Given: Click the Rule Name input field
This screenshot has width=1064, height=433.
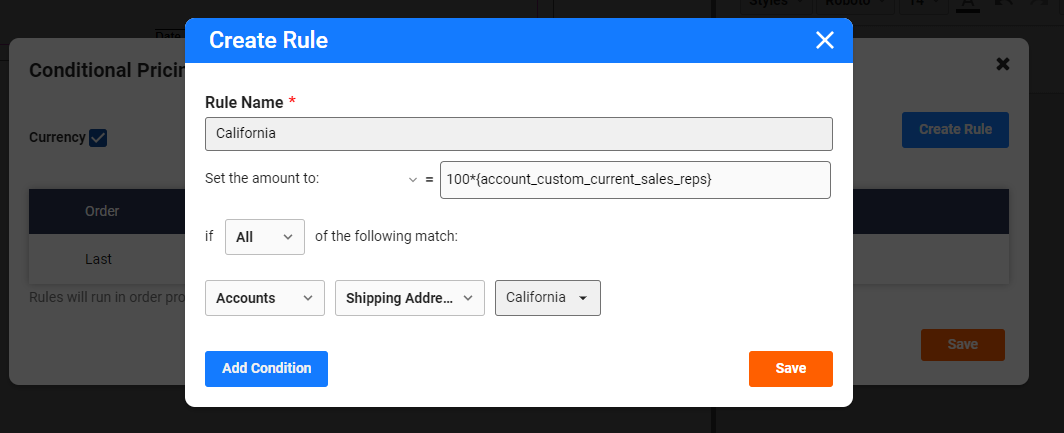Looking at the screenshot, I should (x=519, y=134).
